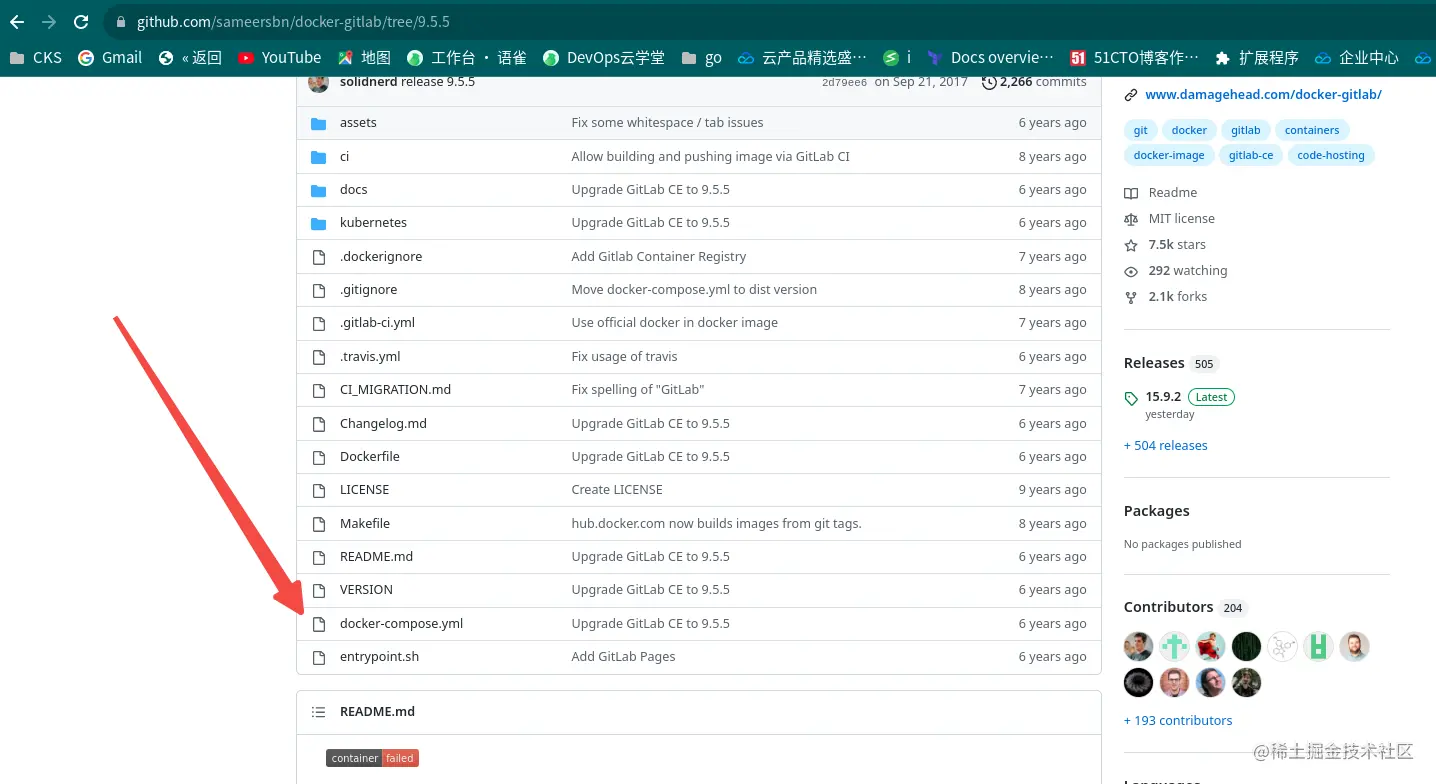The width and height of the screenshot is (1436, 784).
Task: Open the .gitlab-ci.yml file
Action: tap(377, 323)
